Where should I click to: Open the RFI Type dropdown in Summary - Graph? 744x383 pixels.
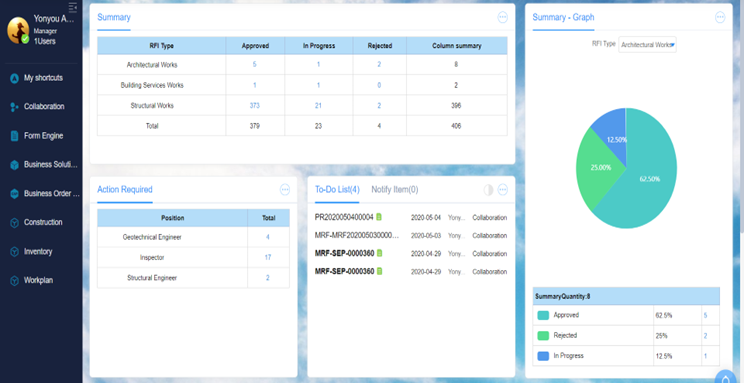[x=647, y=45]
